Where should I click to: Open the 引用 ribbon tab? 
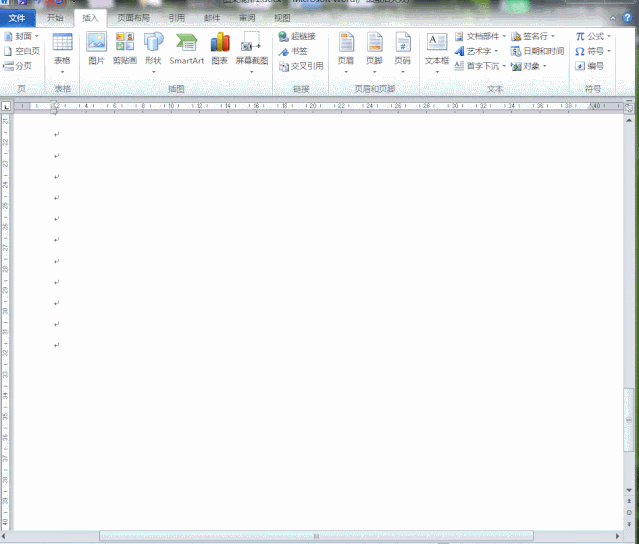(177, 18)
